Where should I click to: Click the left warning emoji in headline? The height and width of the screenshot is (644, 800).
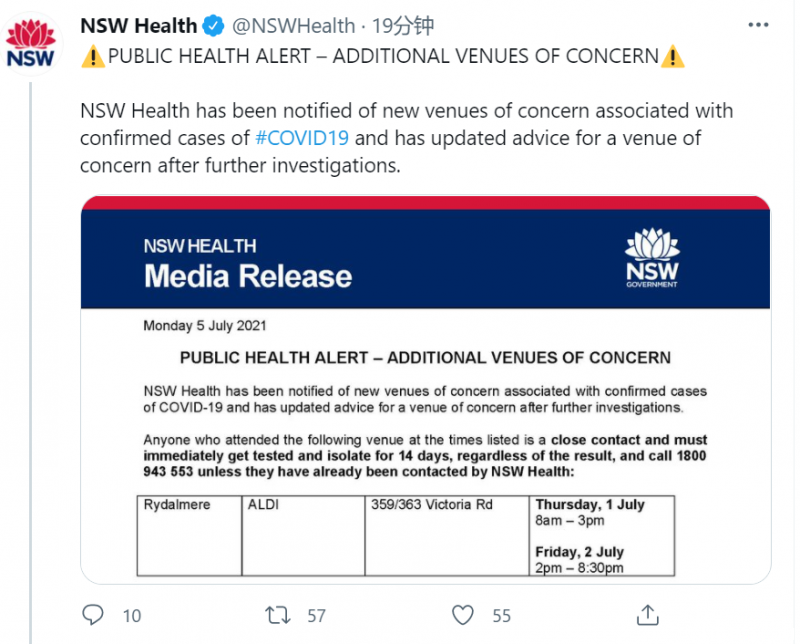pos(93,56)
